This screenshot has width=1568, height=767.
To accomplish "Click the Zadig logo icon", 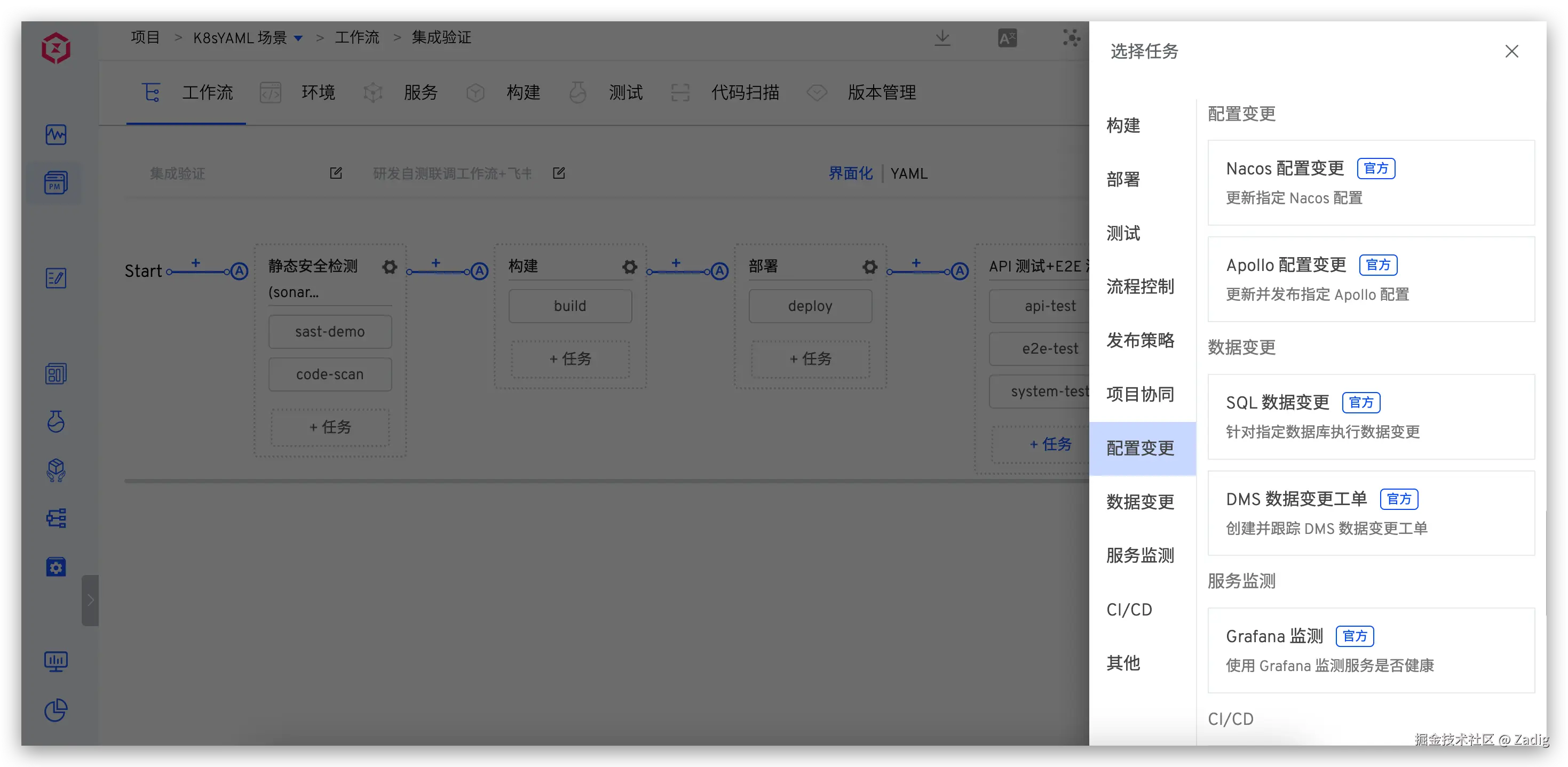I will pyautogui.click(x=56, y=48).
